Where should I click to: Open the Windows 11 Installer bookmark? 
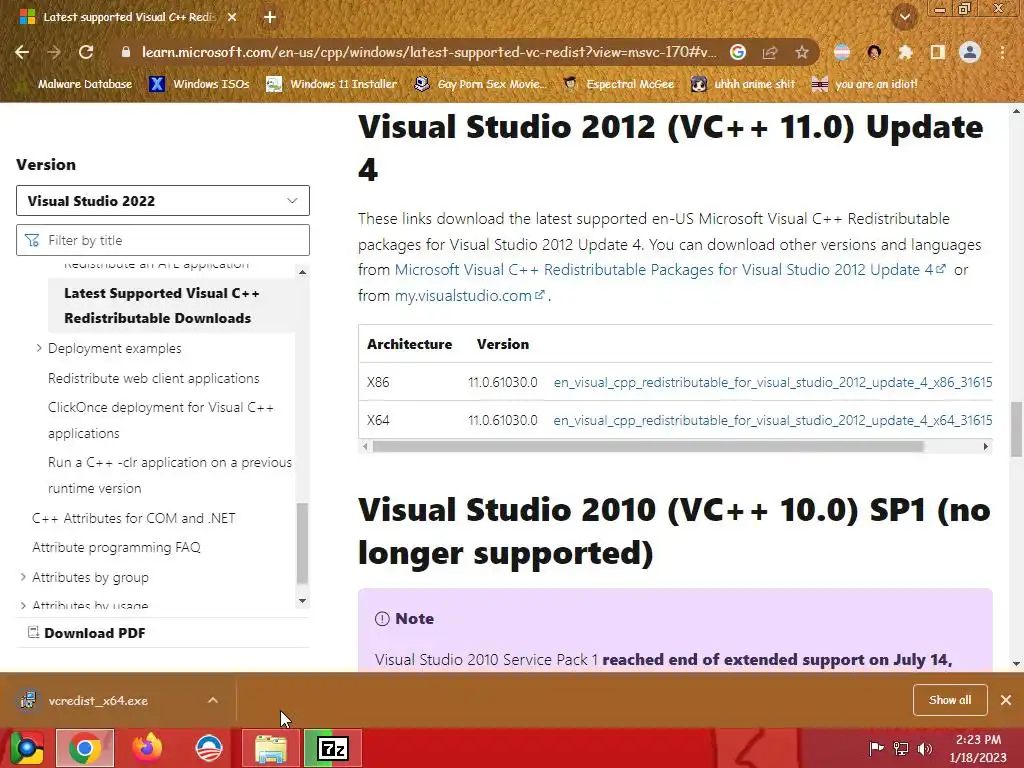click(x=332, y=84)
